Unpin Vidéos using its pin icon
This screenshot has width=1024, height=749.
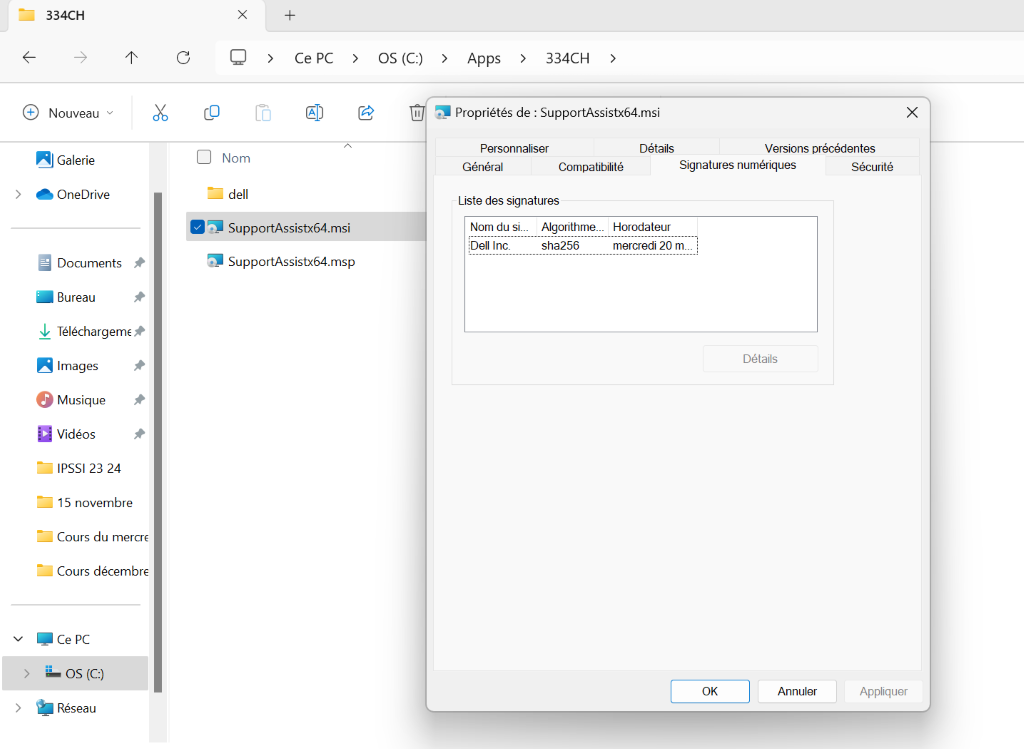click(139, 434)
